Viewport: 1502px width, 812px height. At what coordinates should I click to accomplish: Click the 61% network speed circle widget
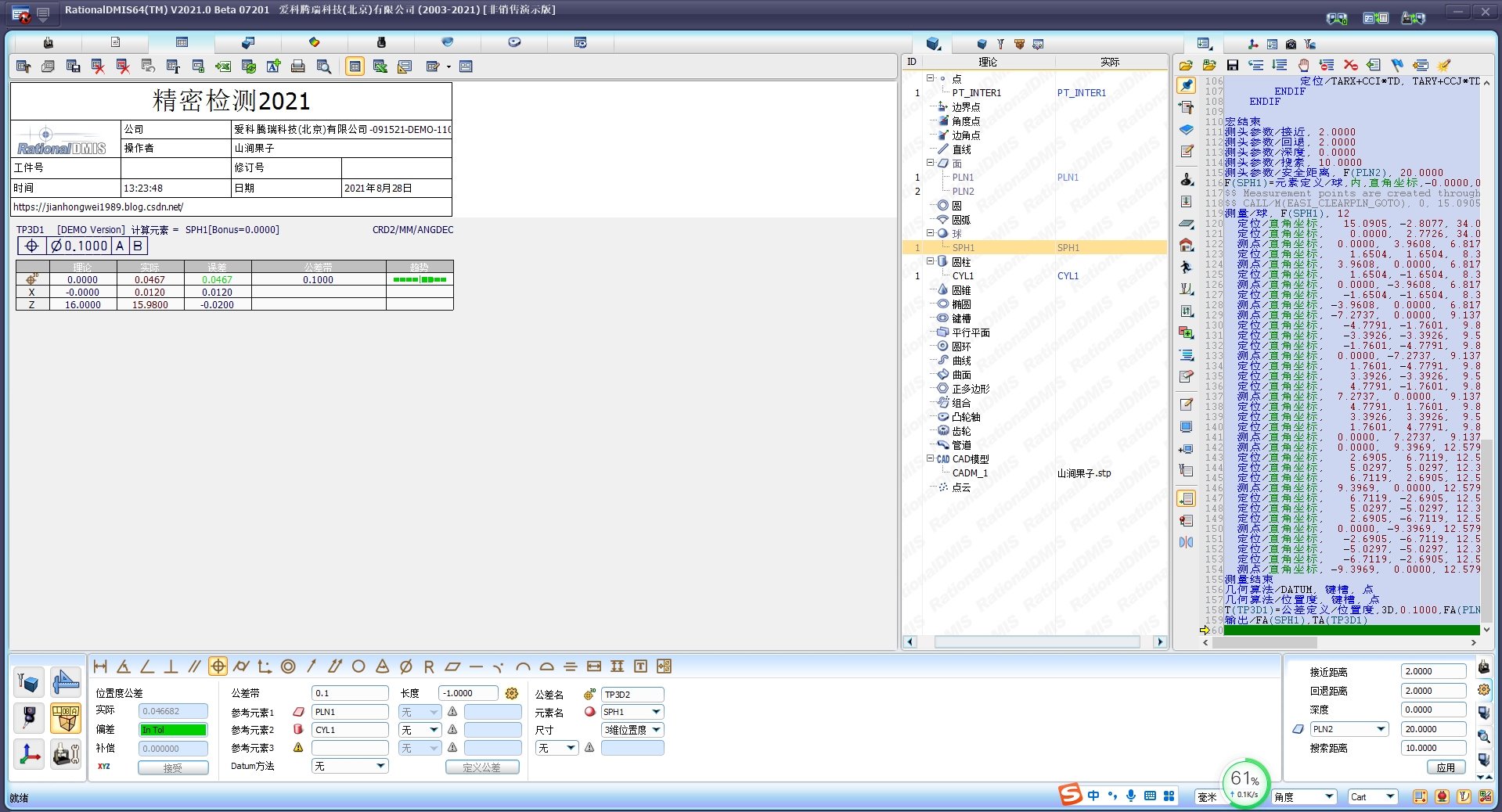pyautogui.click(x=1244, y=782)
